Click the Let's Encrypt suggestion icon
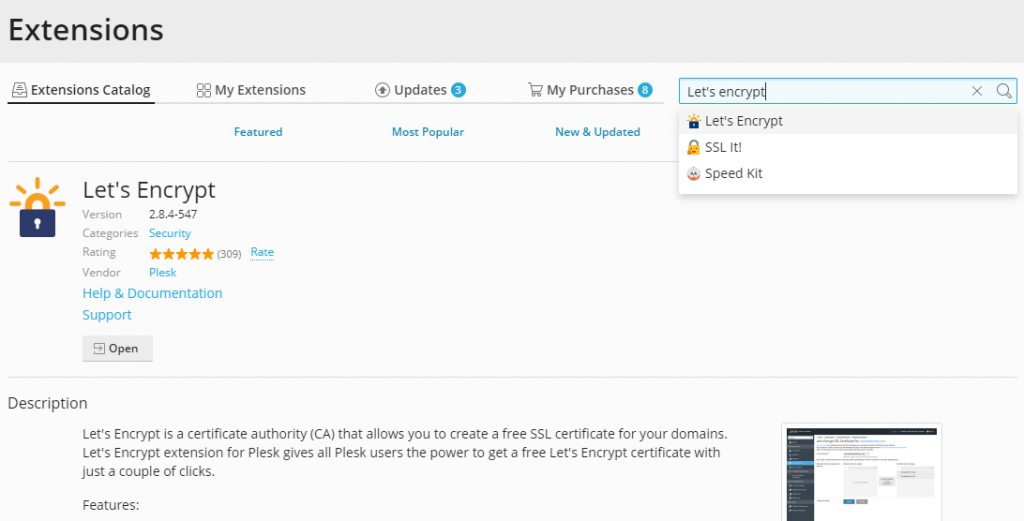Viewport: 1024px width, 521px height. [693, 121]
